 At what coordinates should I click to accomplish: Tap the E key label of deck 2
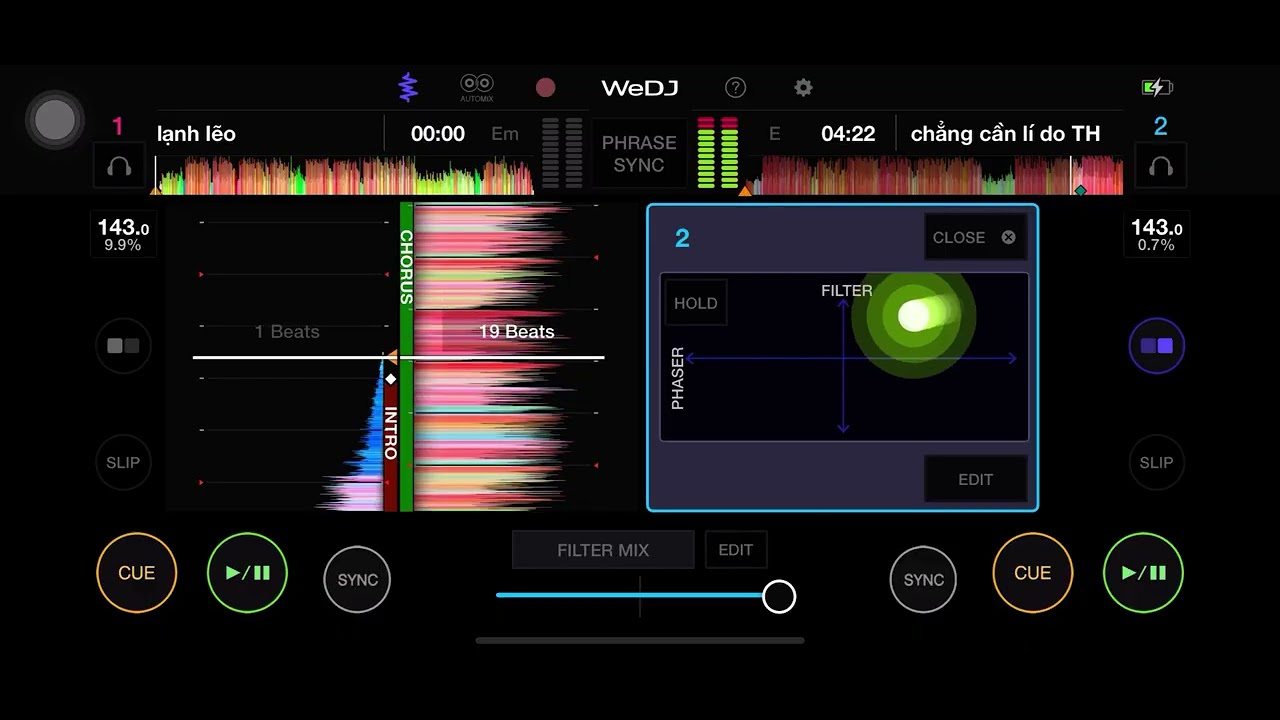(x=774, y=134)
